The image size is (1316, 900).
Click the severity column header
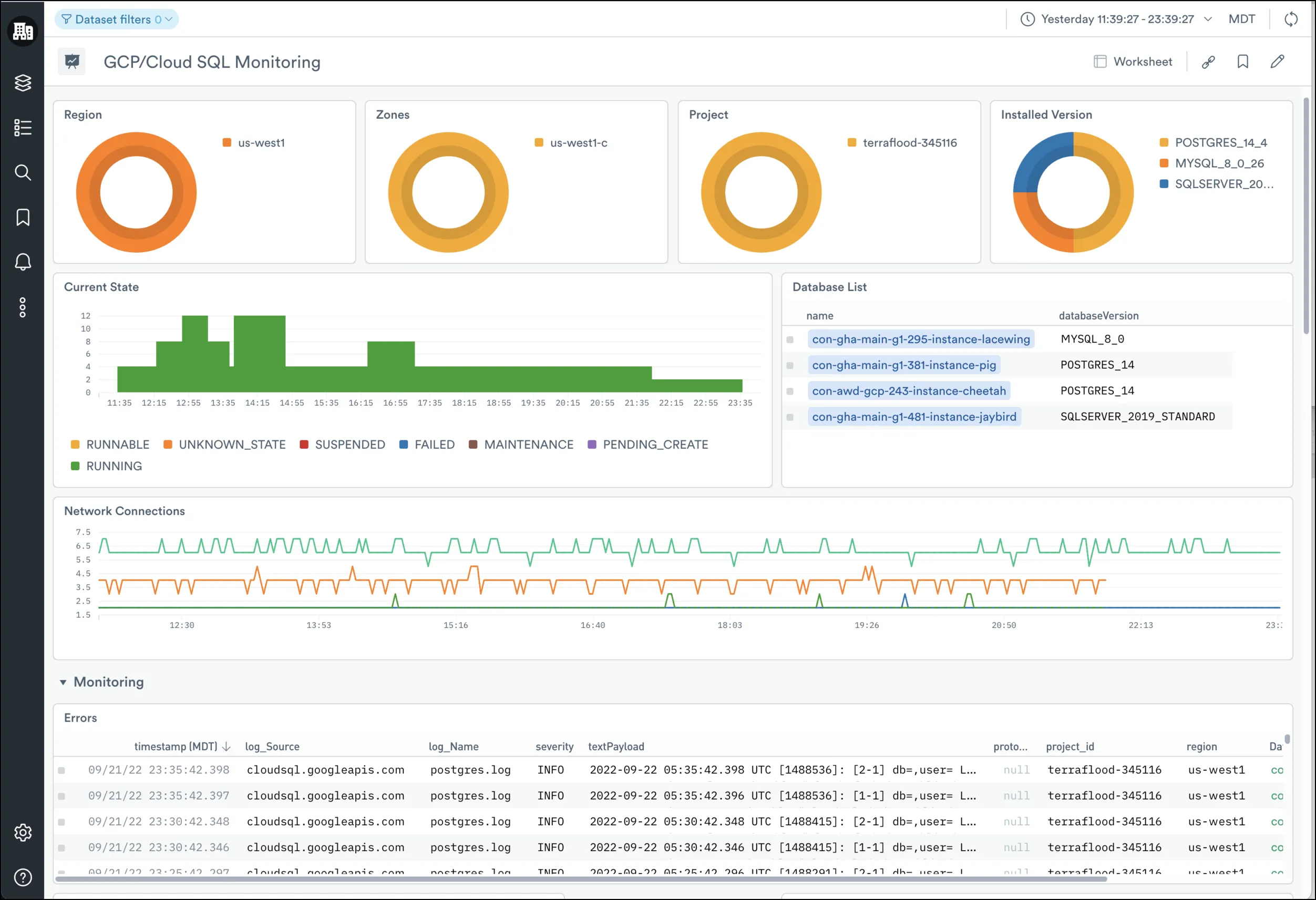tap(554, 747)
